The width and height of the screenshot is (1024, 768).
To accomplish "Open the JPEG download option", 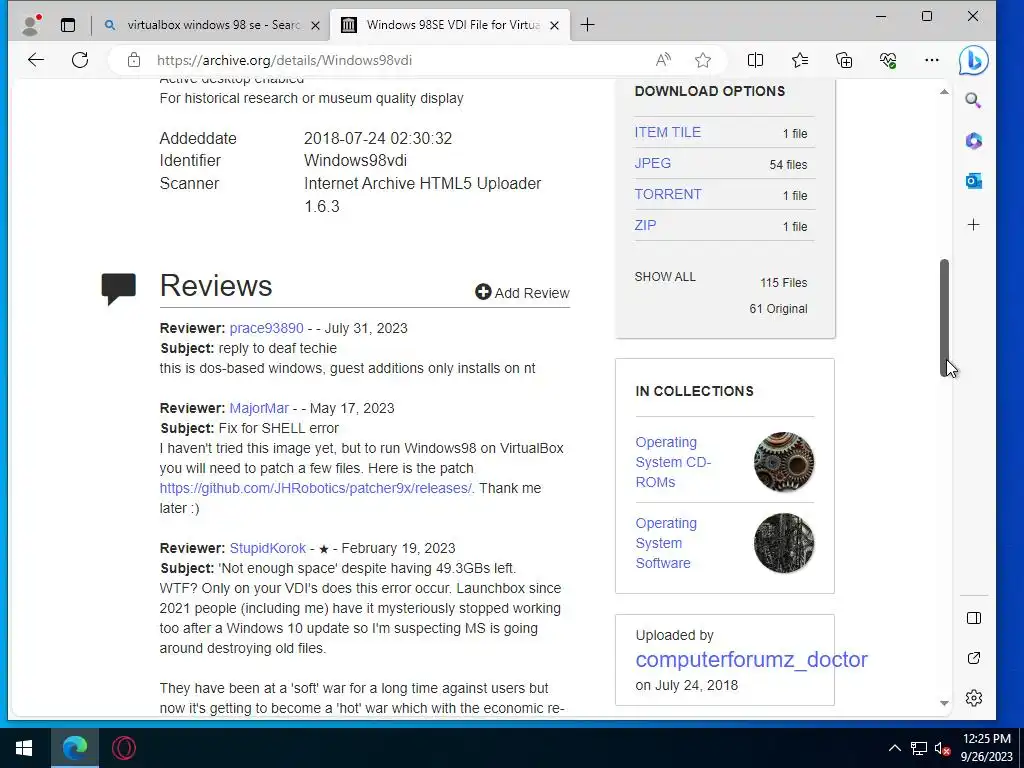I will 652,163.
